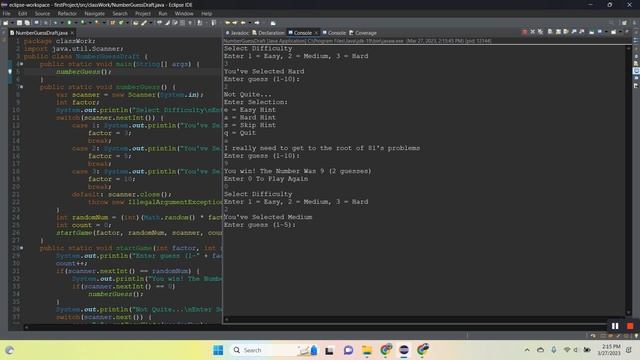Click the Clear Console icon

coord(550,31)
